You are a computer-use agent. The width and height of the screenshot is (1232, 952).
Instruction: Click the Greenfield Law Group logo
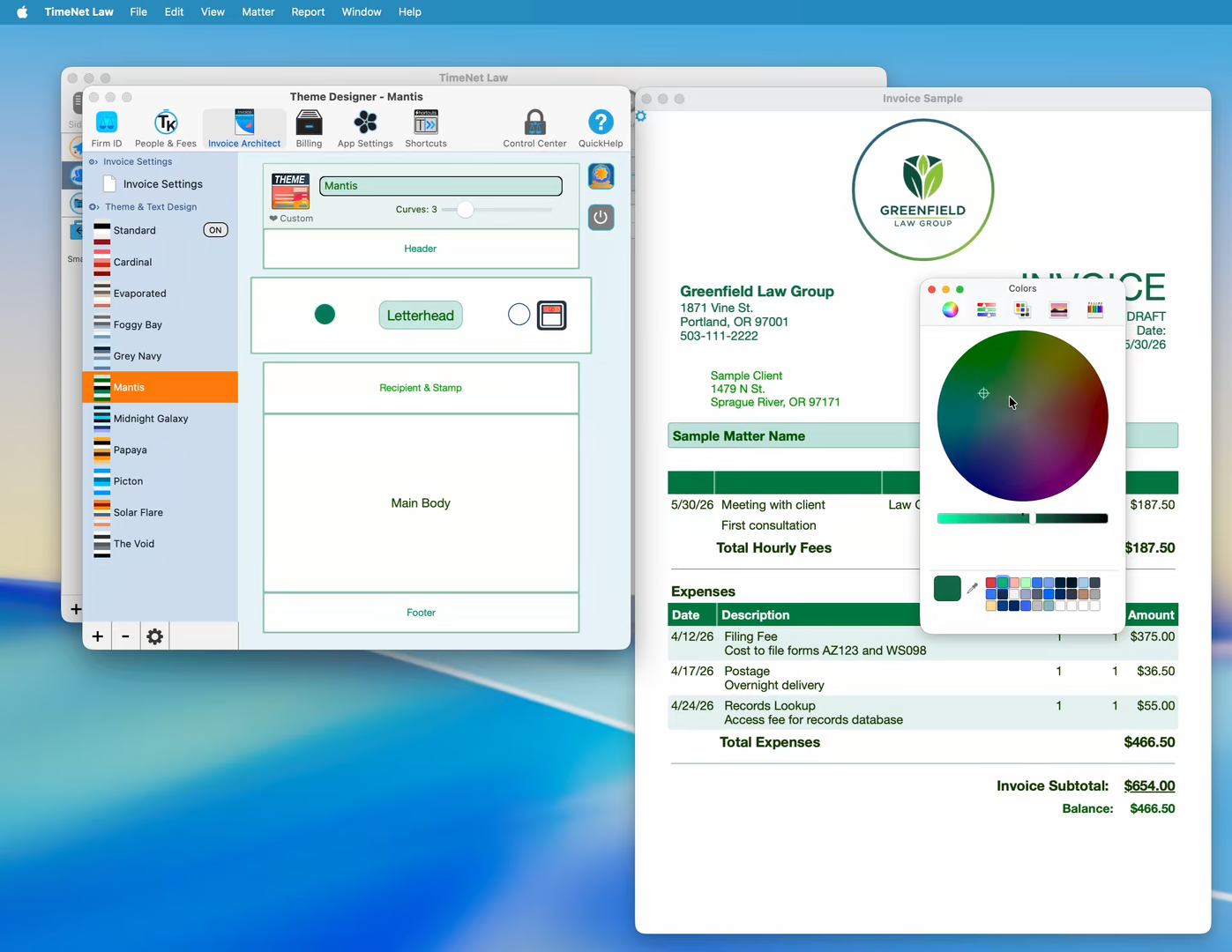click(922, 190)
